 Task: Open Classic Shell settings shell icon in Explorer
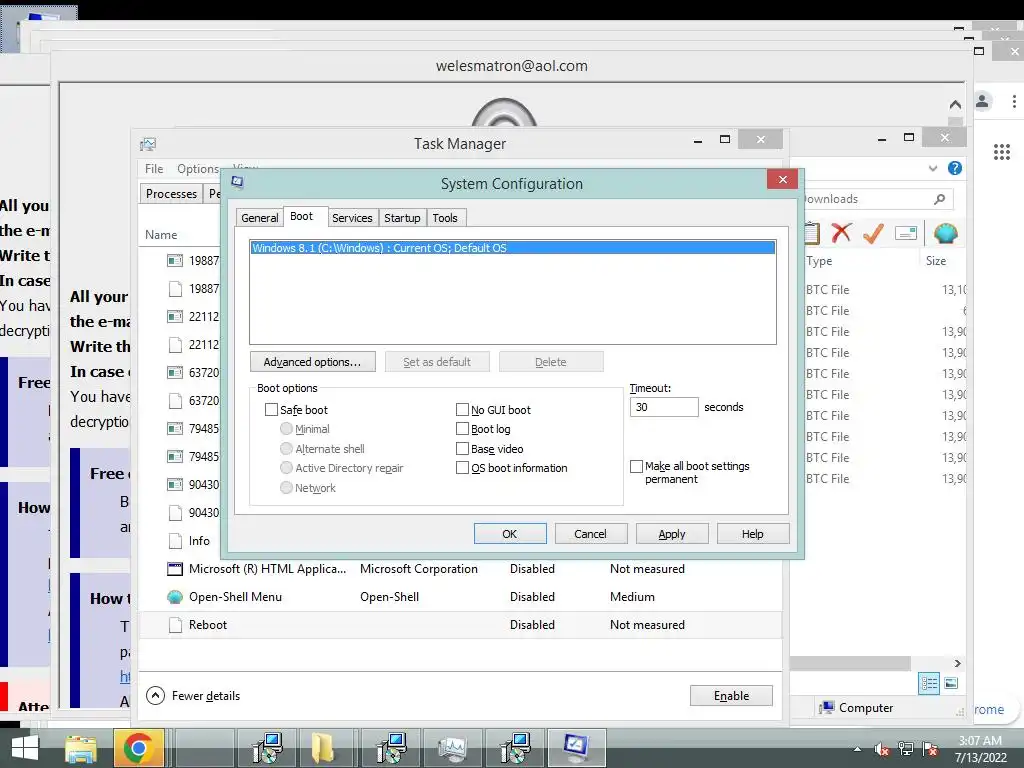945,233
